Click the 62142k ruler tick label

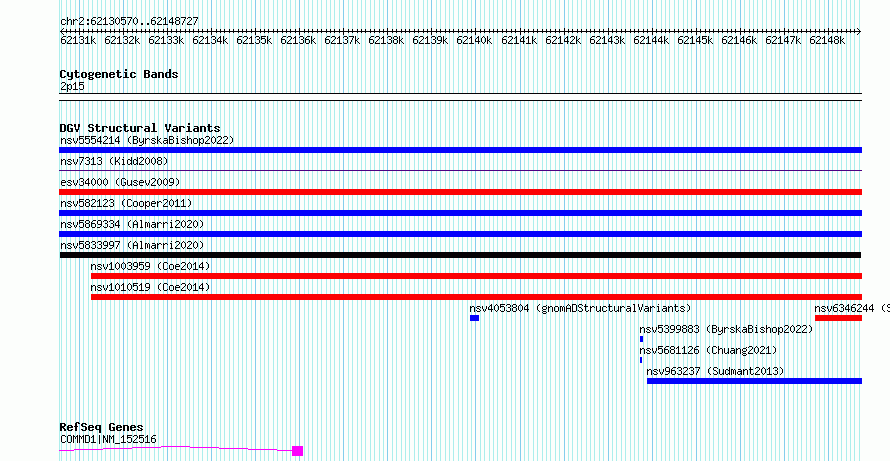click(563, 41)
